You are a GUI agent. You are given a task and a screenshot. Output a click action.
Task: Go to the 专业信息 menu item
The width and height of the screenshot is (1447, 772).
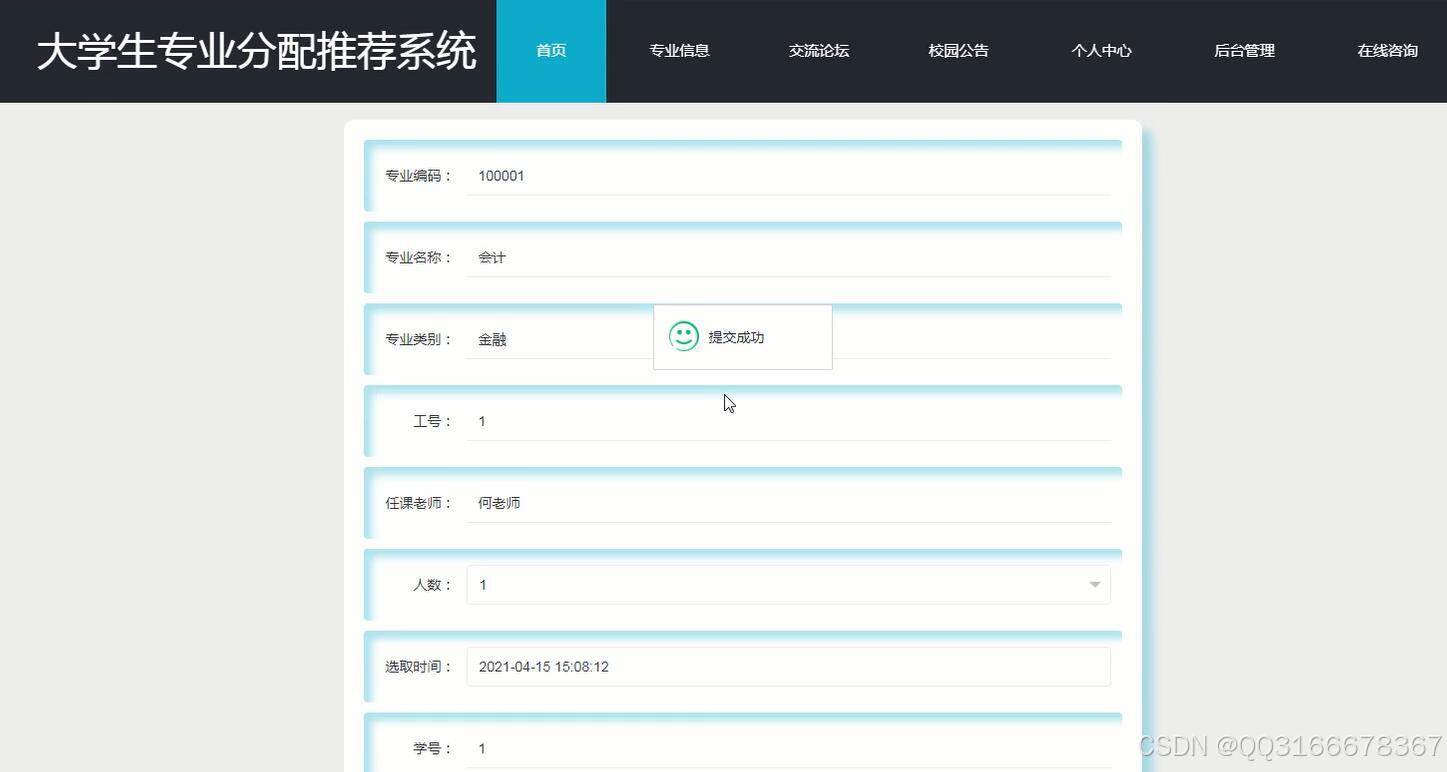coord(679,51)
